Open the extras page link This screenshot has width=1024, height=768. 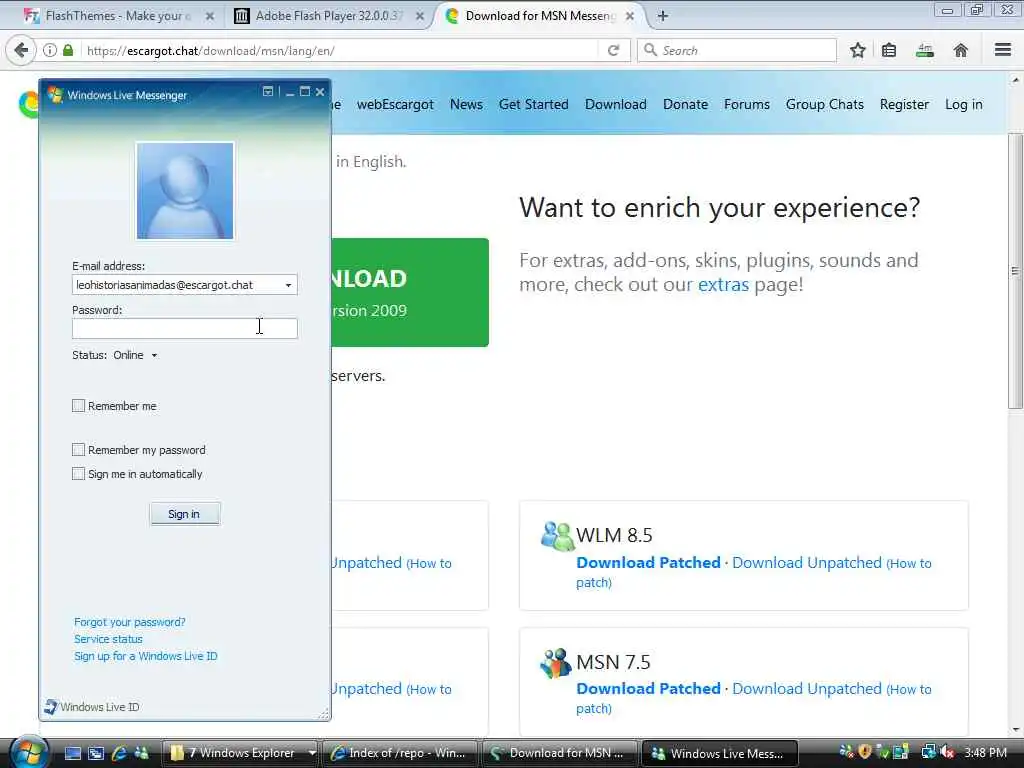tap(723, 285)
